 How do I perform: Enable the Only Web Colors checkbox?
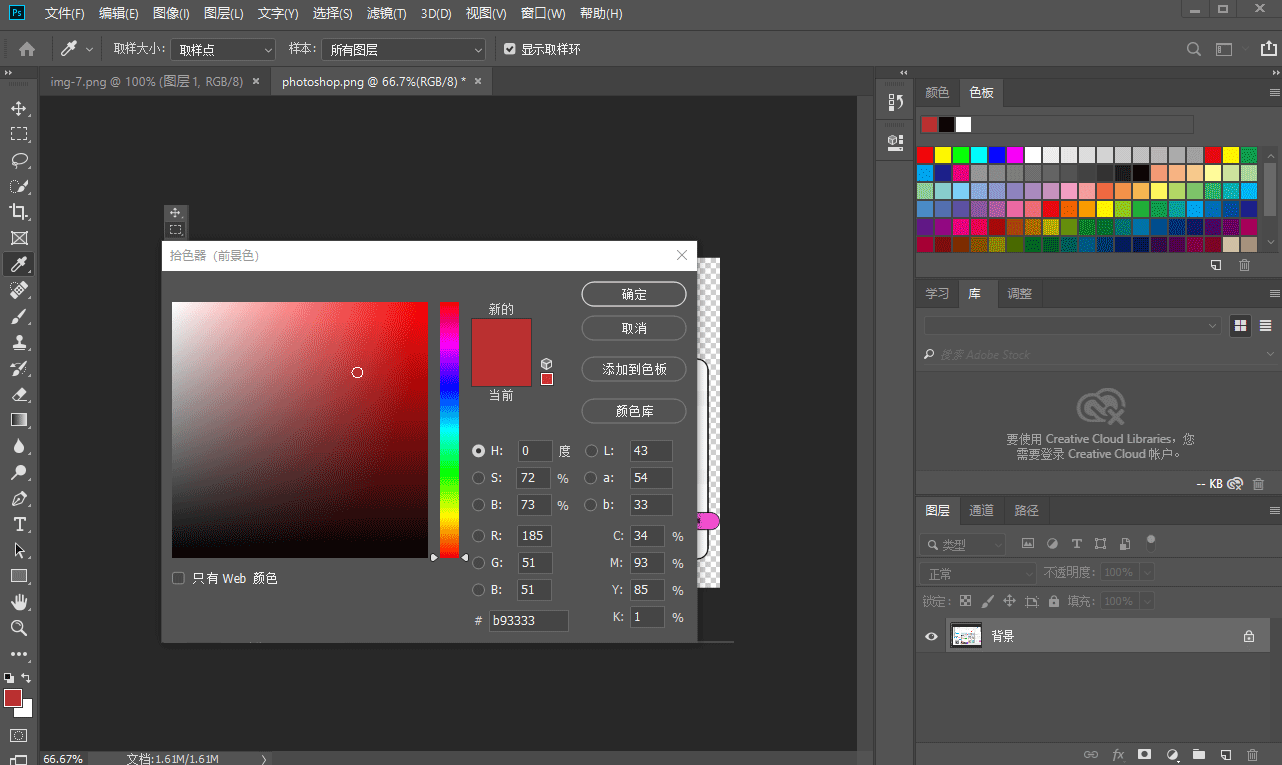[178, 578]
